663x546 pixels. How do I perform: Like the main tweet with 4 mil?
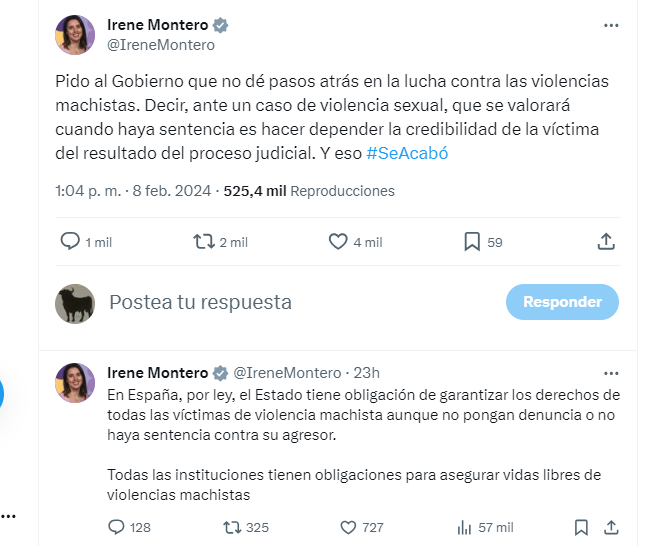point(338,241)
